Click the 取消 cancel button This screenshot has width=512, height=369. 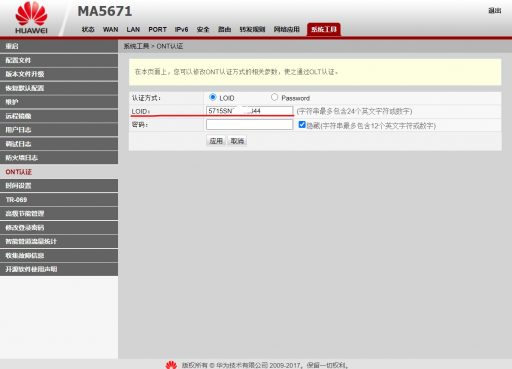click(237, 141)
